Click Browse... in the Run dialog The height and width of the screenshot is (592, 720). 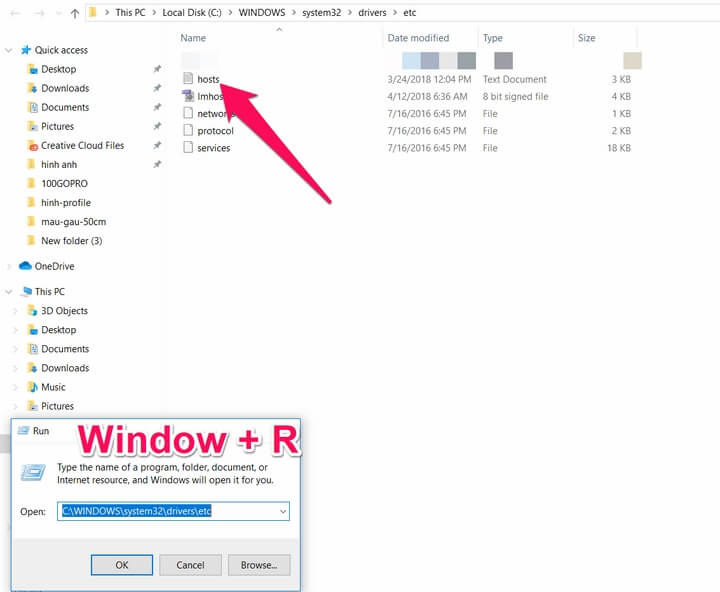[259, 565]
